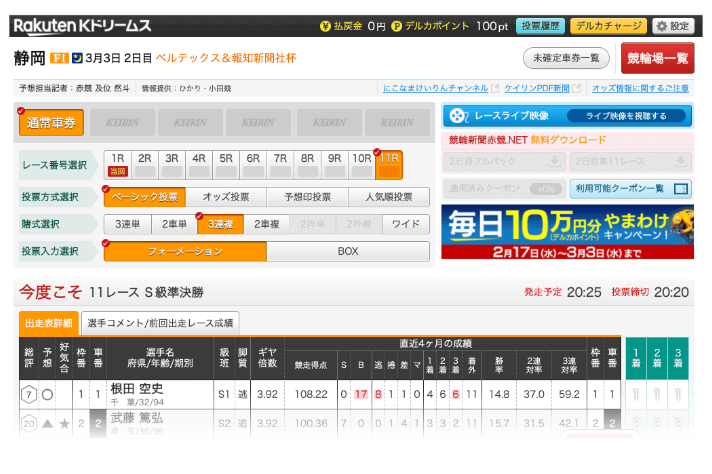Click the 1着 column header
712x474 pixels.
[x=636, y=358]
